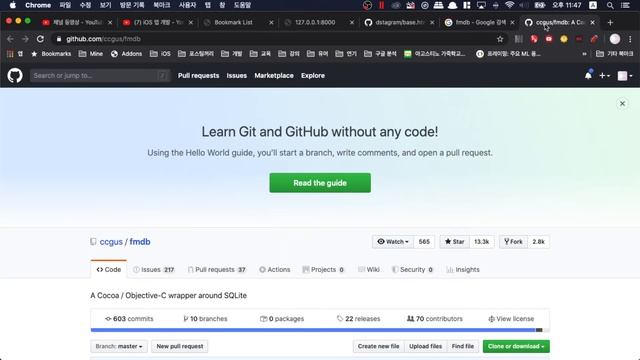Open Issues in top navigation
Image resolution: width=640 pixels, height=360 pixels.
(237, 76)
